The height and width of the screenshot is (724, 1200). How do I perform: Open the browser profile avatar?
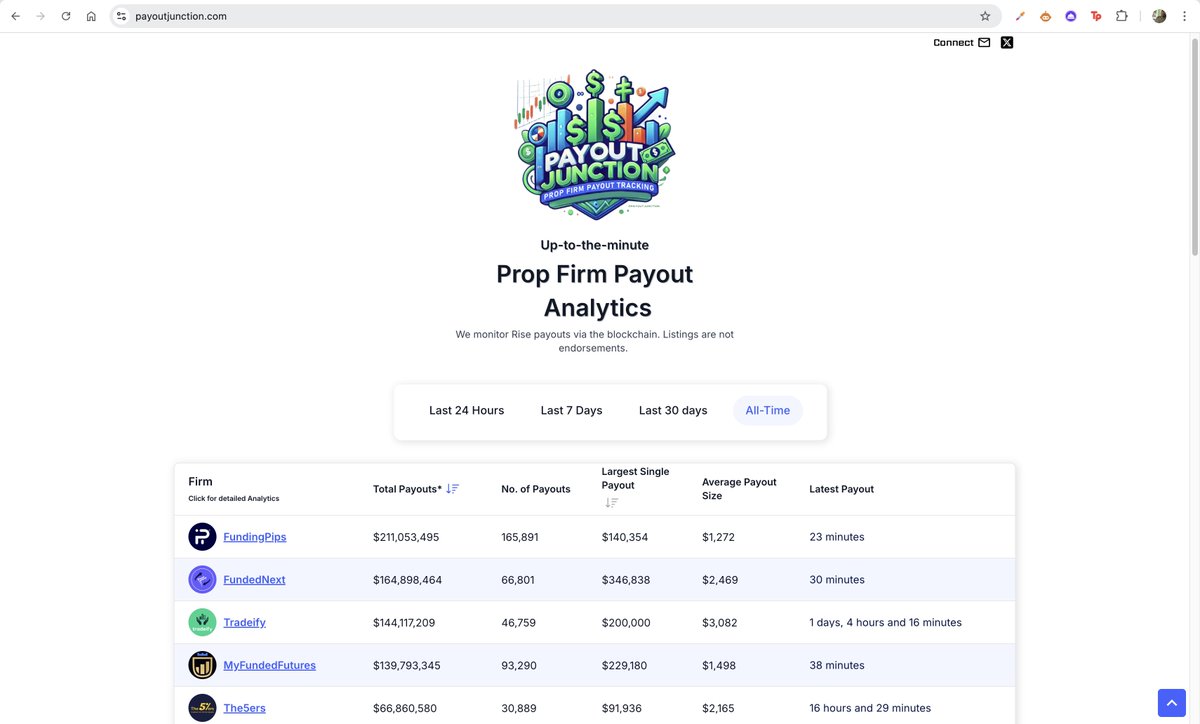(1159, 16)
